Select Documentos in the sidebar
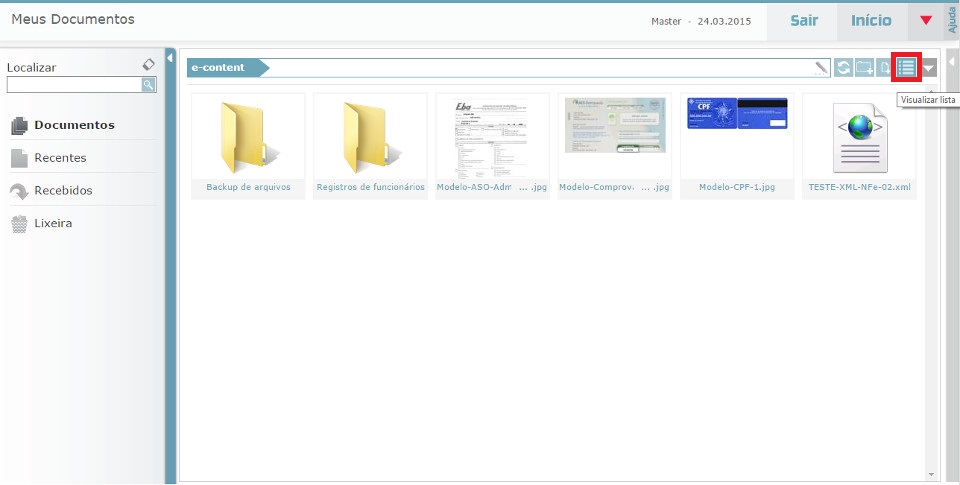 73,125
